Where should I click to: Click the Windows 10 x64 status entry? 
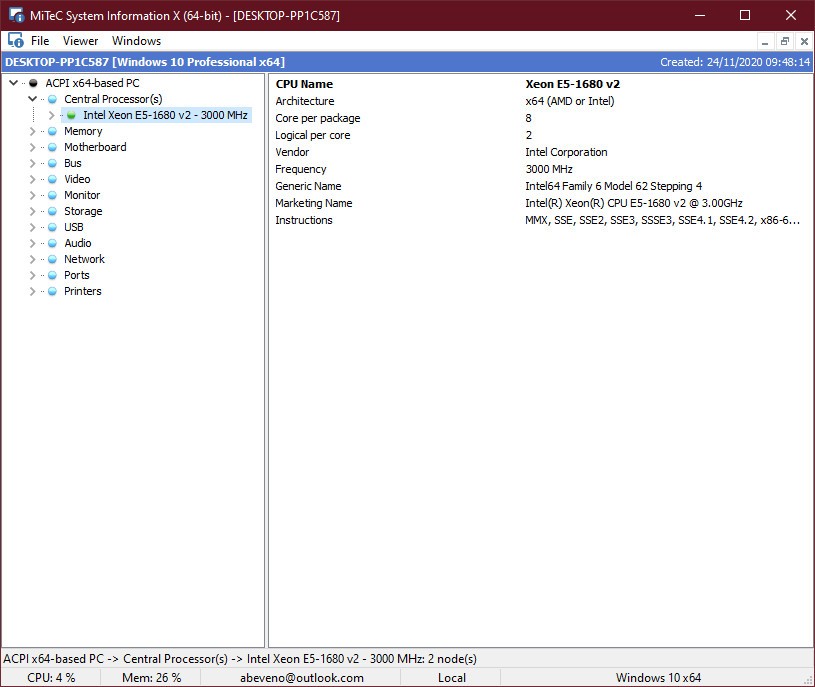(658, 678)
